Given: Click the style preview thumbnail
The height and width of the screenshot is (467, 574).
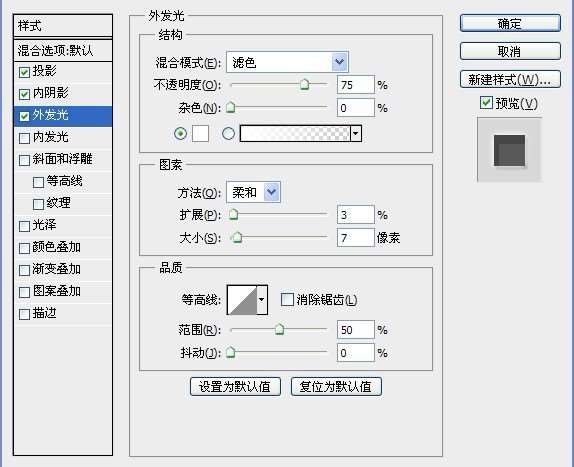Looking at the screenshot, I should (x=509, y=150).
